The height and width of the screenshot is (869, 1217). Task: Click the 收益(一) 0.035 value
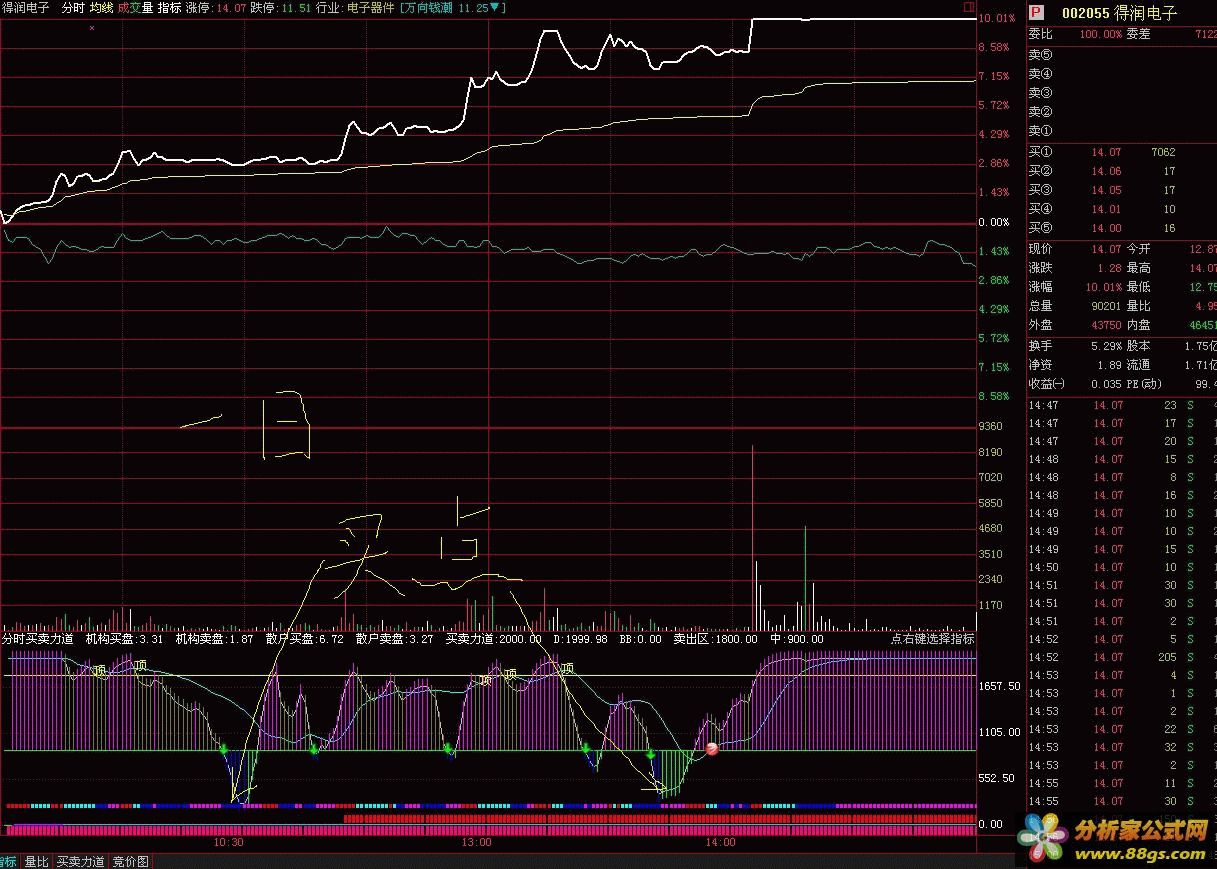1106,384
